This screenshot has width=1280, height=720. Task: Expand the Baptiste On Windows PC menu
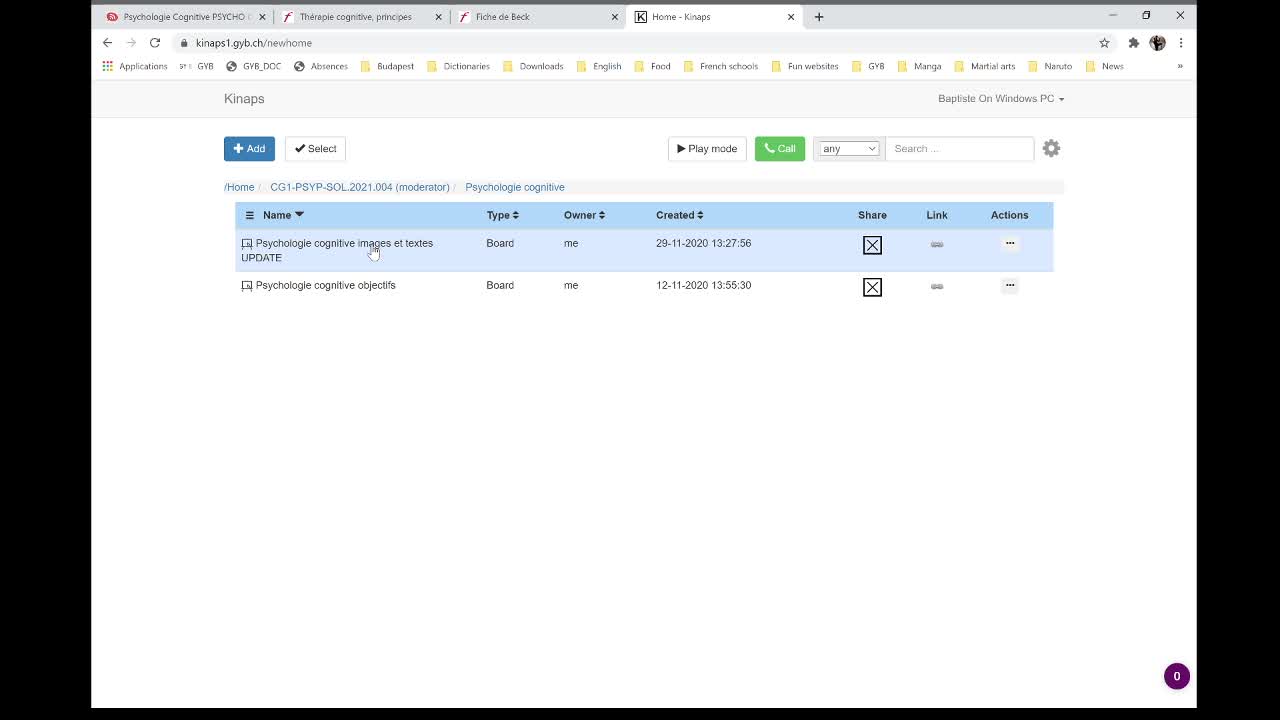(1000, 98)
